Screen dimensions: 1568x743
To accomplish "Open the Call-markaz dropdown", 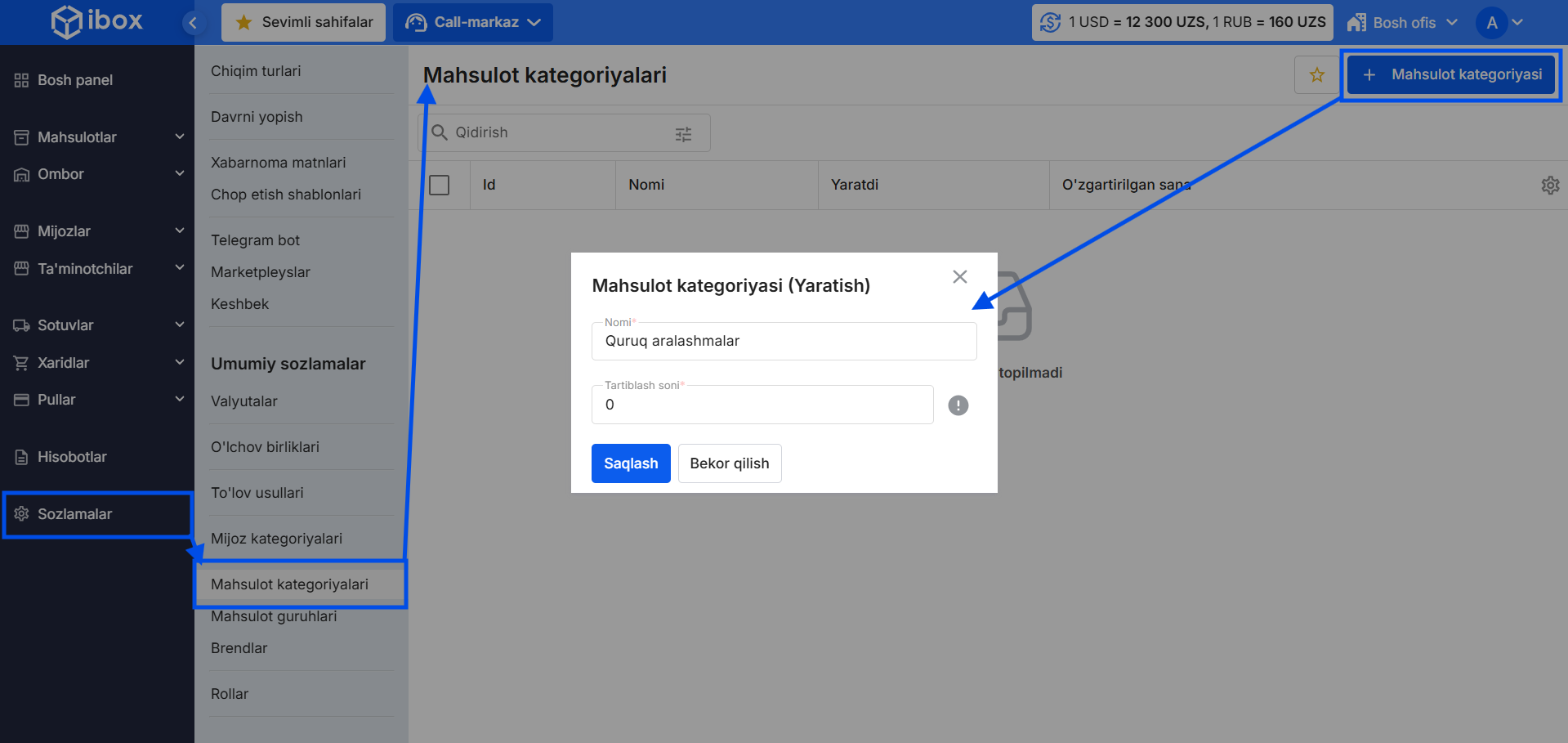I will click(x=473, y=23).
